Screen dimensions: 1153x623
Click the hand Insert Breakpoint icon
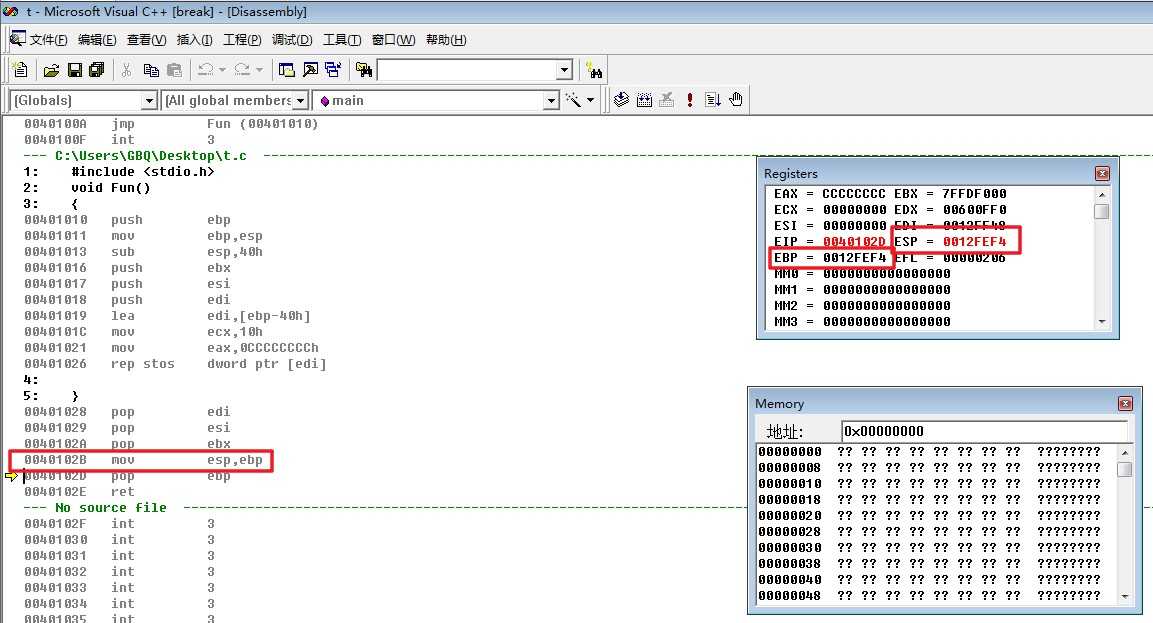tap(736, 99)
